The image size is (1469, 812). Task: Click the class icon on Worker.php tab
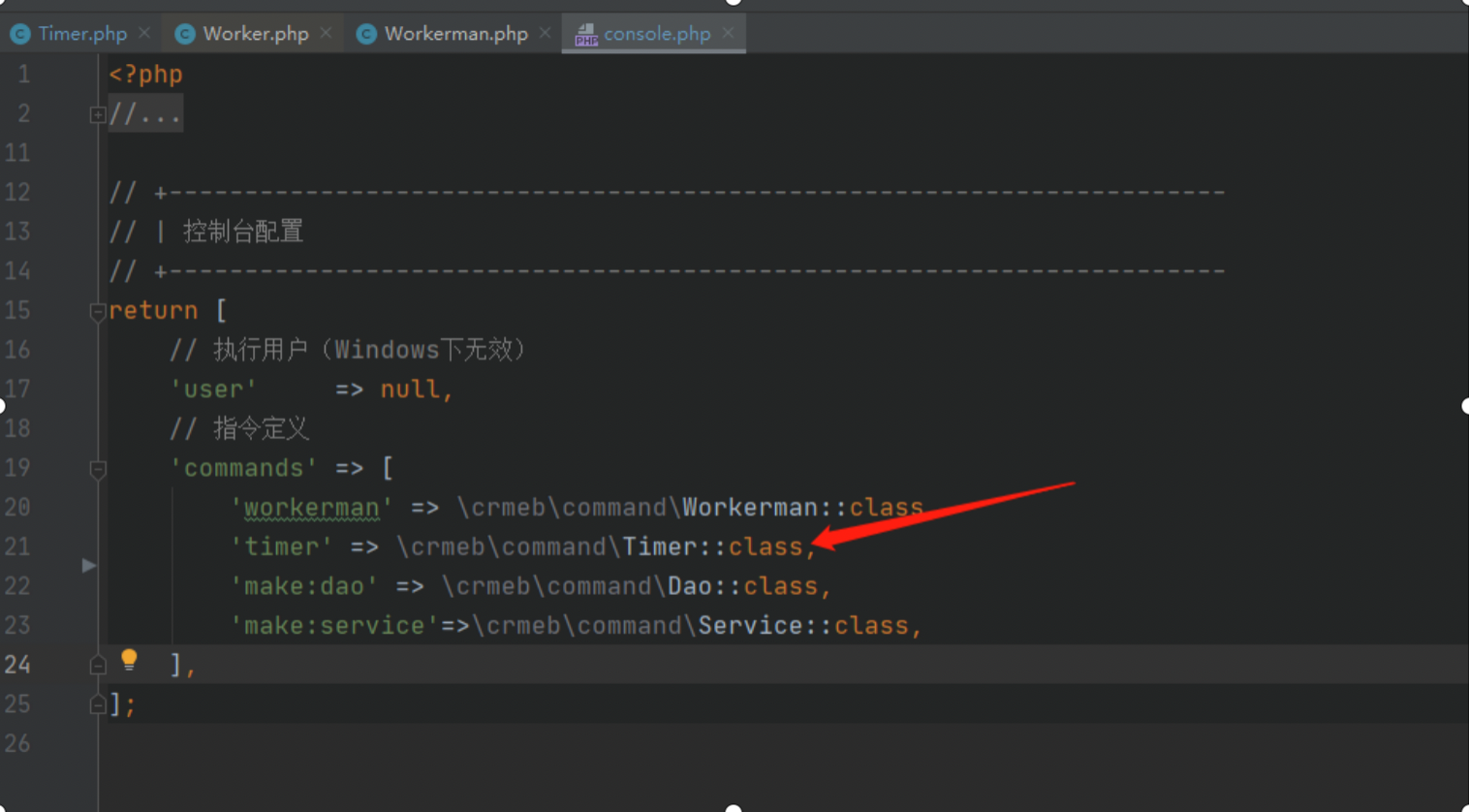pyautogui.click(x=184, y=33)
